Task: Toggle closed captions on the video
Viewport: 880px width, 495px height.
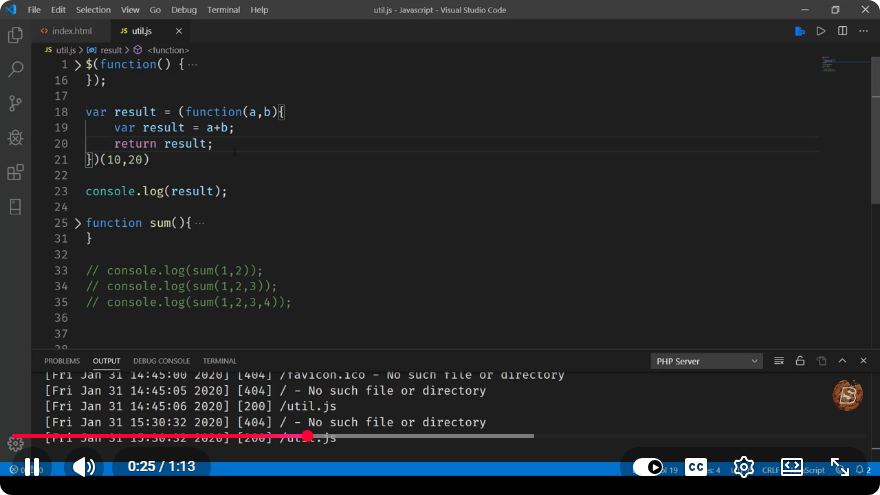Action: (696, 467)
